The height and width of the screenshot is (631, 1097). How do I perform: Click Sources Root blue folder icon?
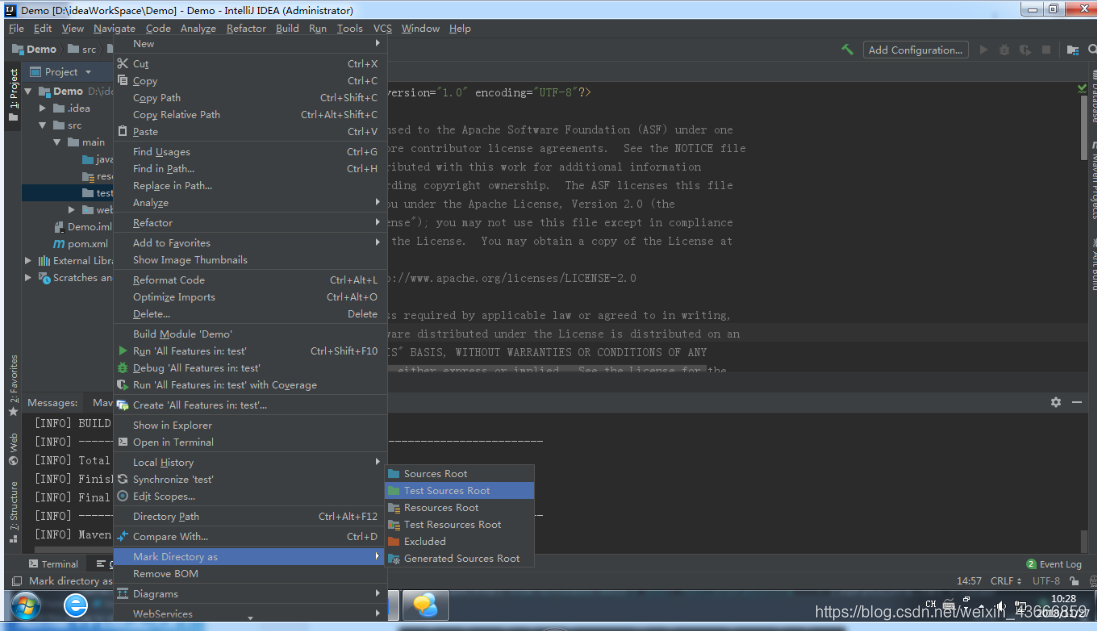point(394,474)
